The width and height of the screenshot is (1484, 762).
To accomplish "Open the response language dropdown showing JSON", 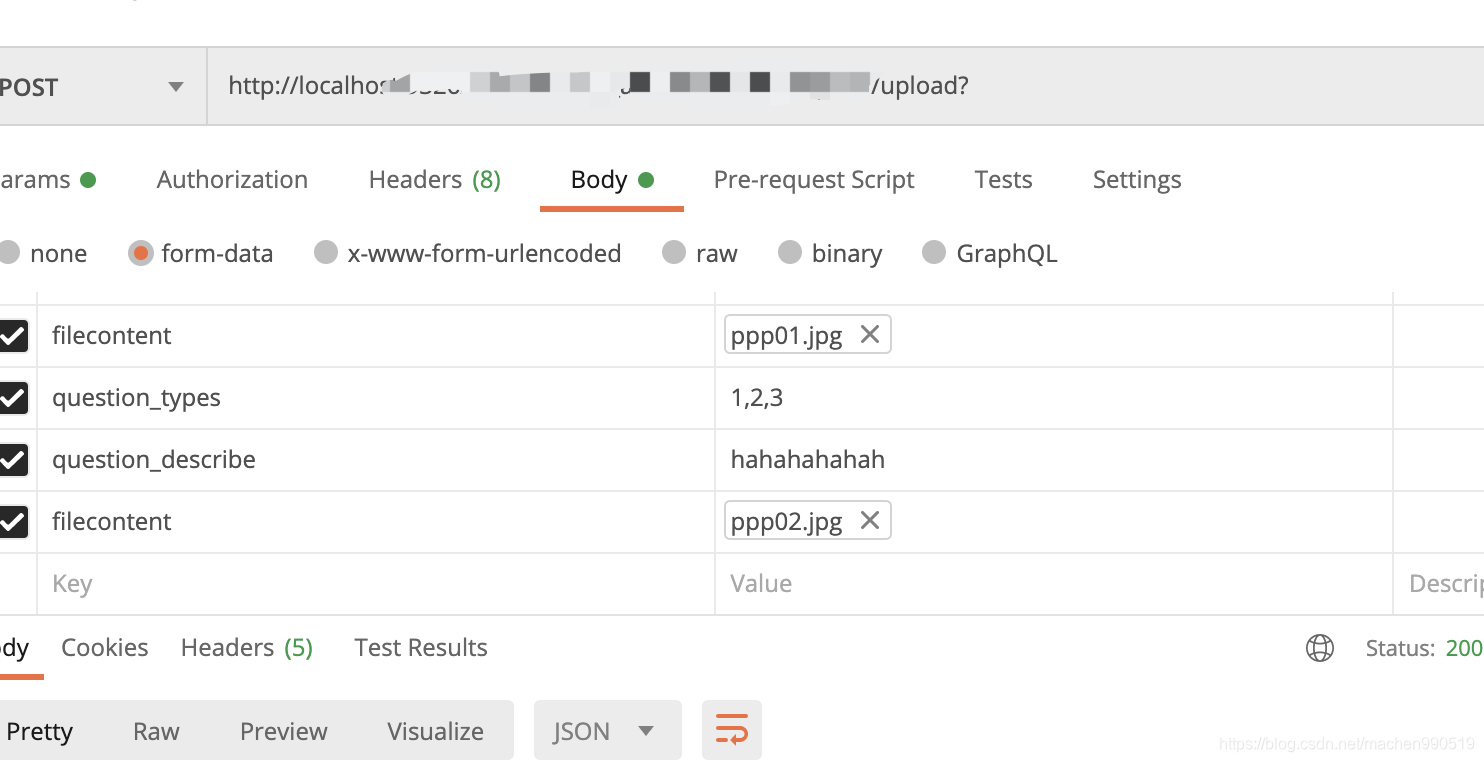I will 606,730.
